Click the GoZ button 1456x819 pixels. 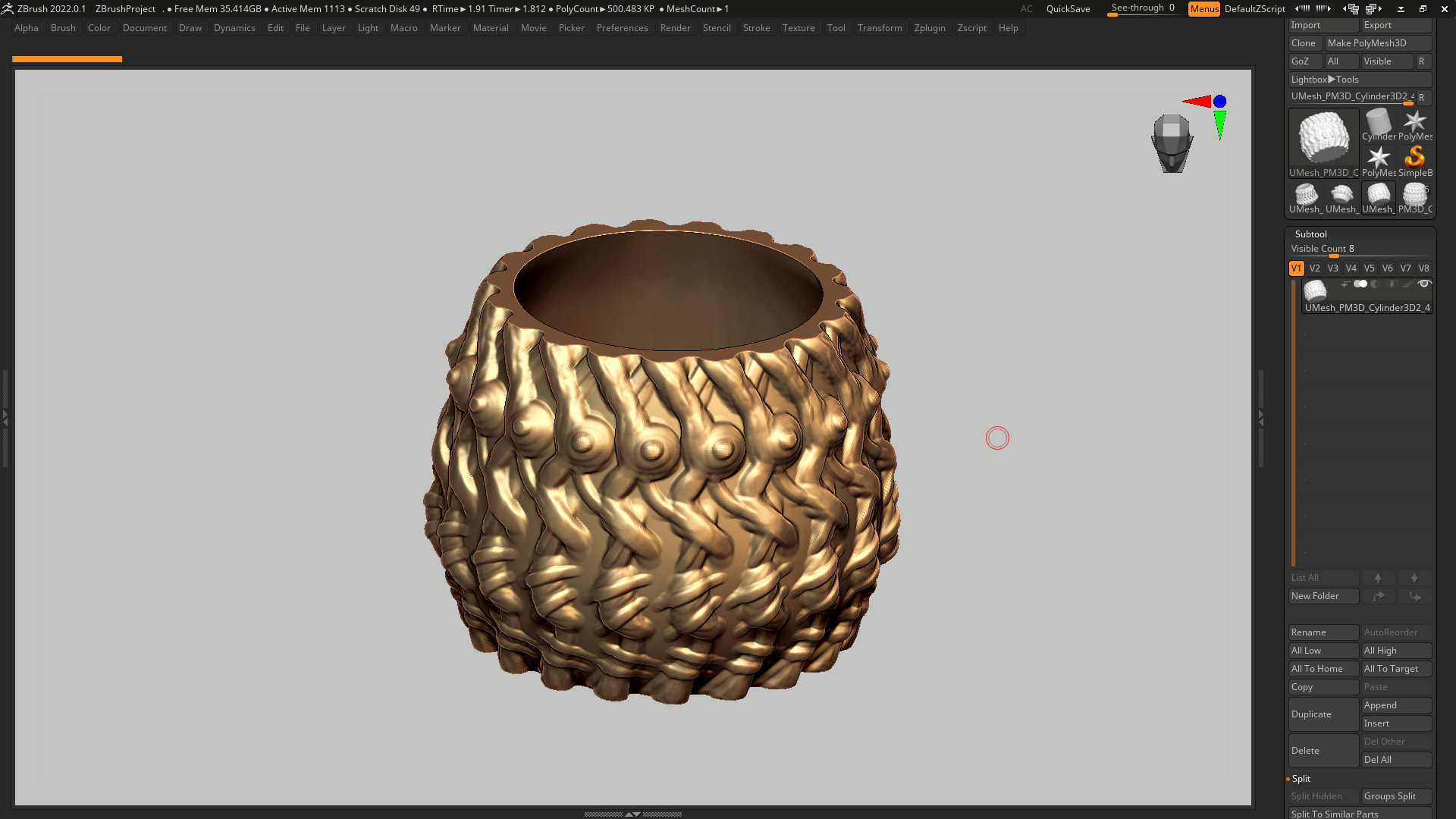[x=1305, y=61]
